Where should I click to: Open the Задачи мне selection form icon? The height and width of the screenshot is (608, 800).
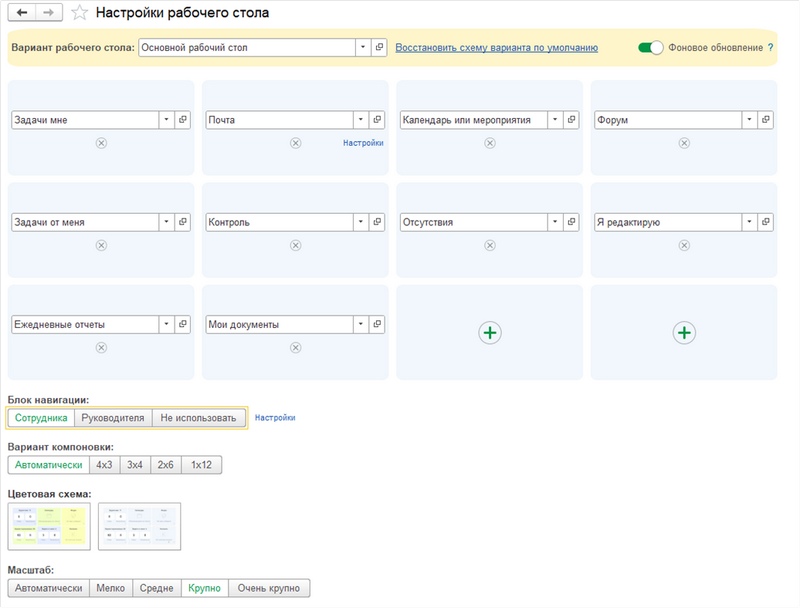pyautogui.click(x=183, y=120)
